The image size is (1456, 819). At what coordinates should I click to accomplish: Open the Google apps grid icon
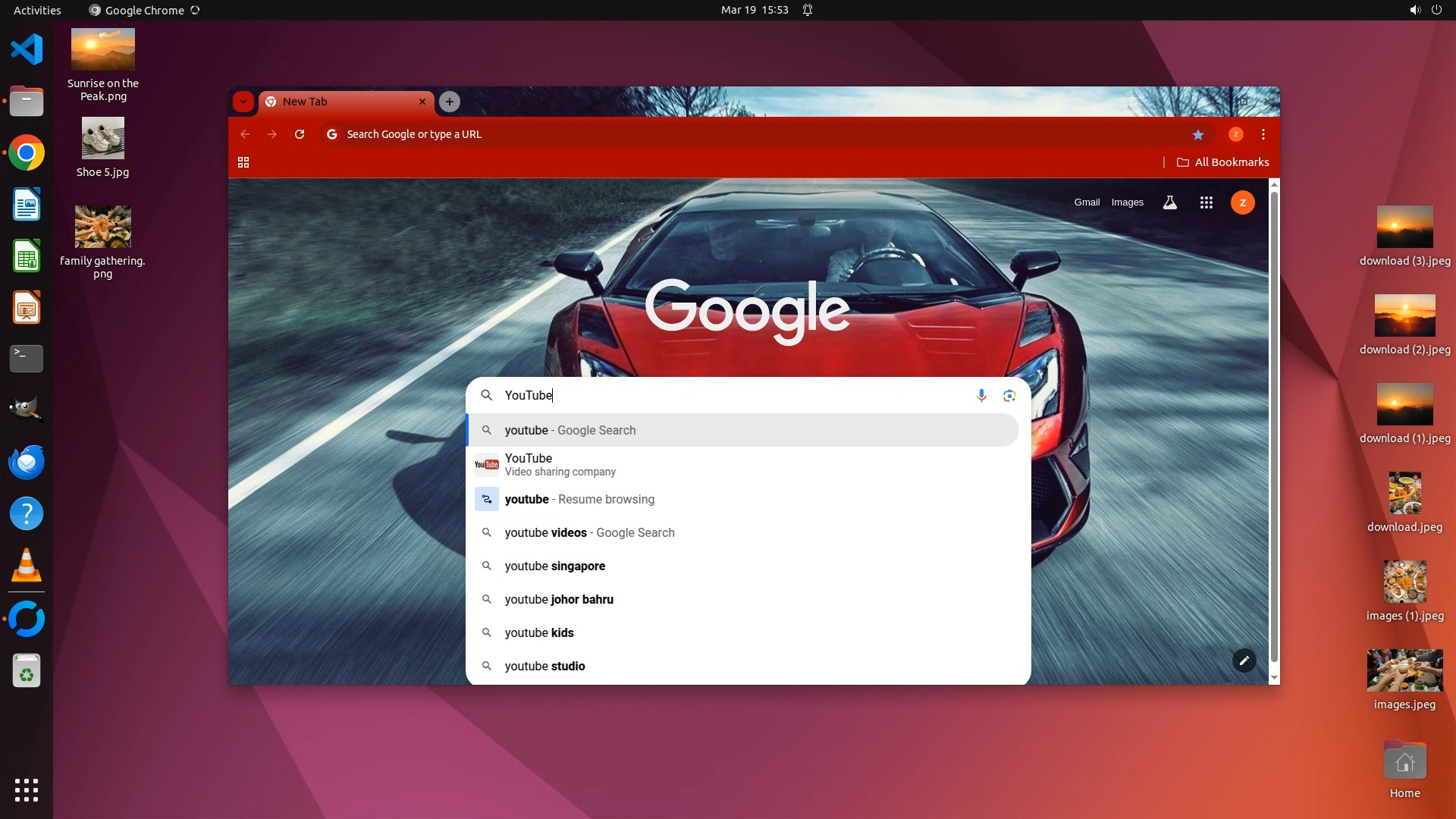(1207, 202)
